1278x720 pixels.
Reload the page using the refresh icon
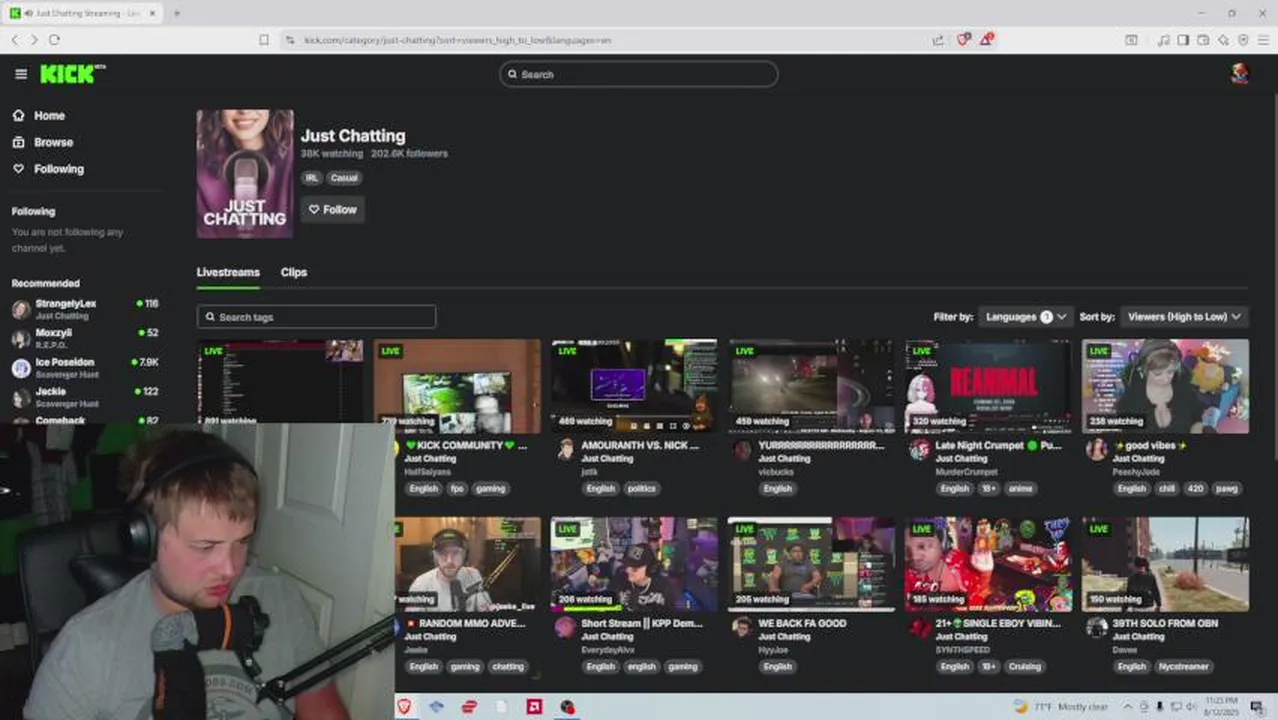(x=54, y=40)
